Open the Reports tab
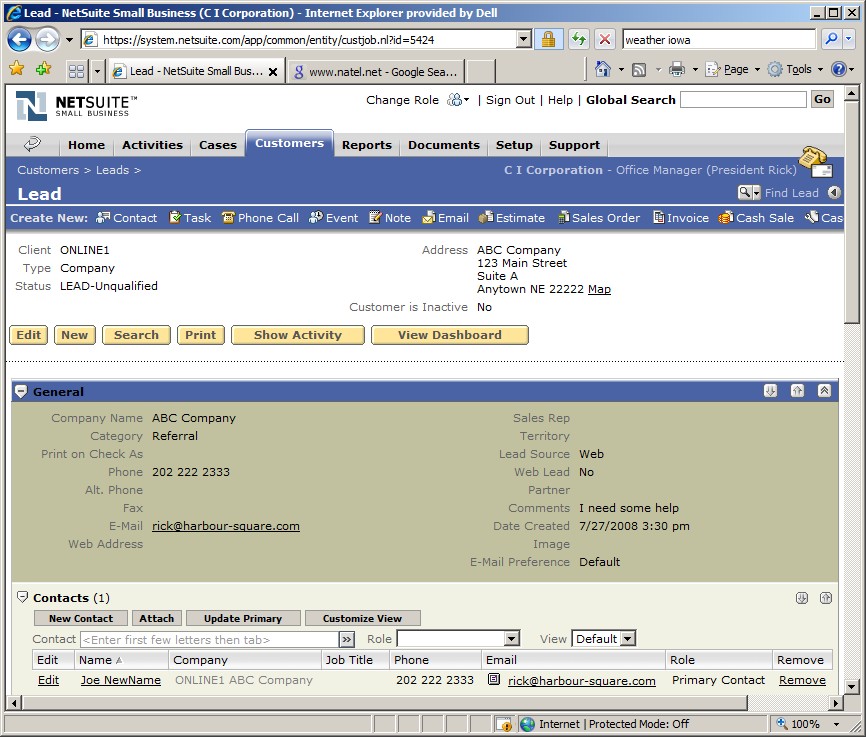 click(x=367, y=145)
